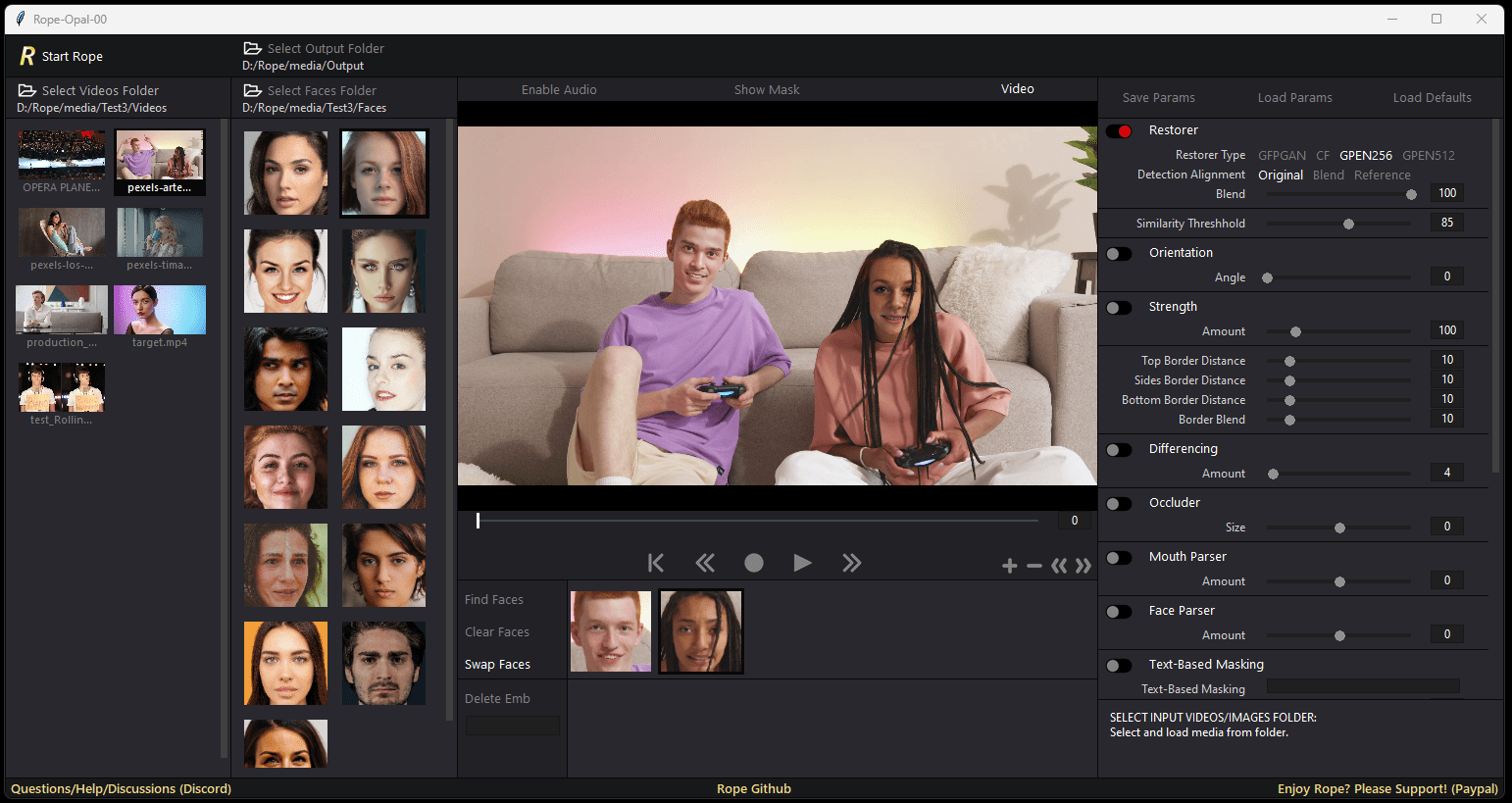The image size is (1512, 803).
Task: Remove marker using the minus icon
Action: point(1033,566)
